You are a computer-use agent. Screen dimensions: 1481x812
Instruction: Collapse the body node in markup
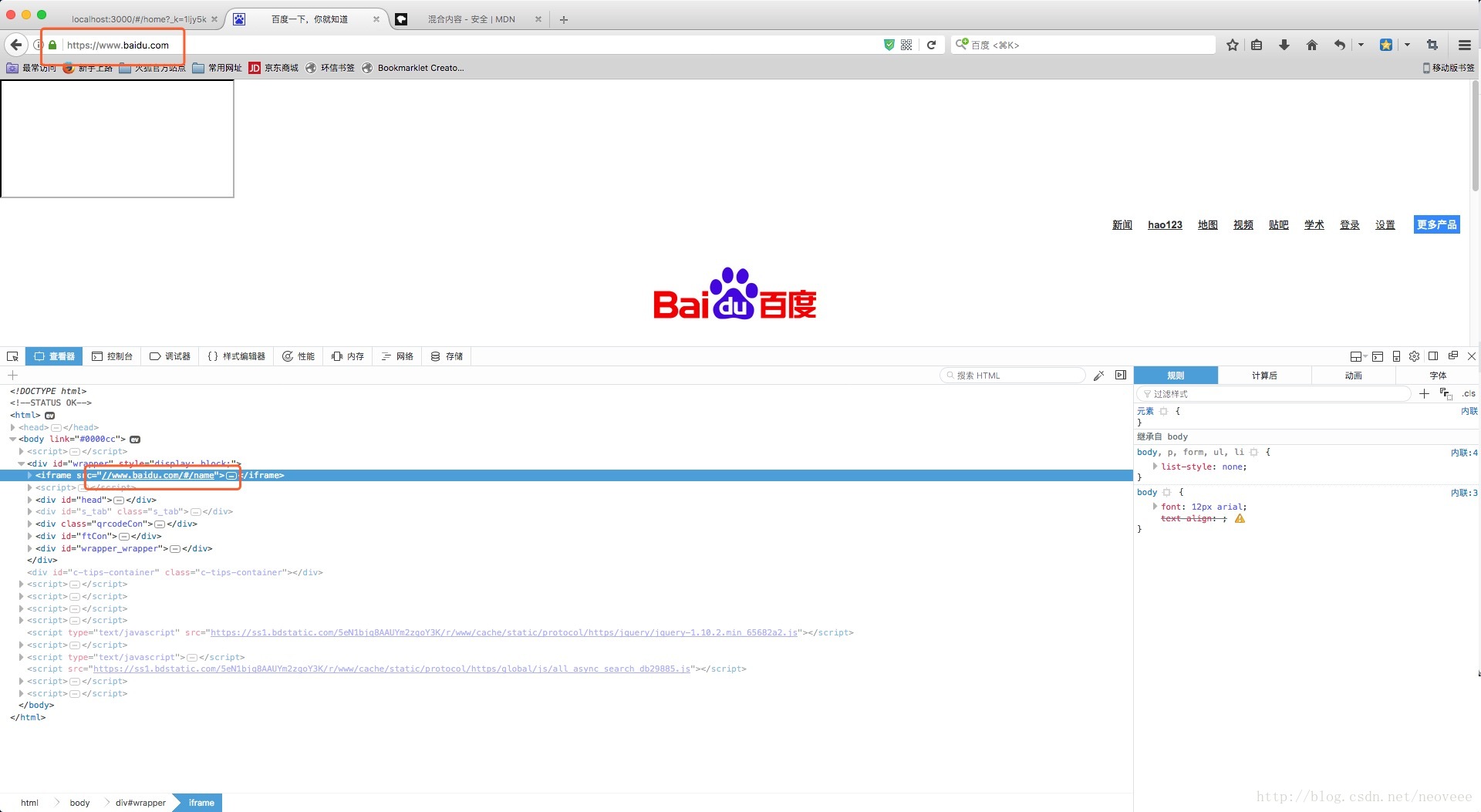(x=13, y=439)
